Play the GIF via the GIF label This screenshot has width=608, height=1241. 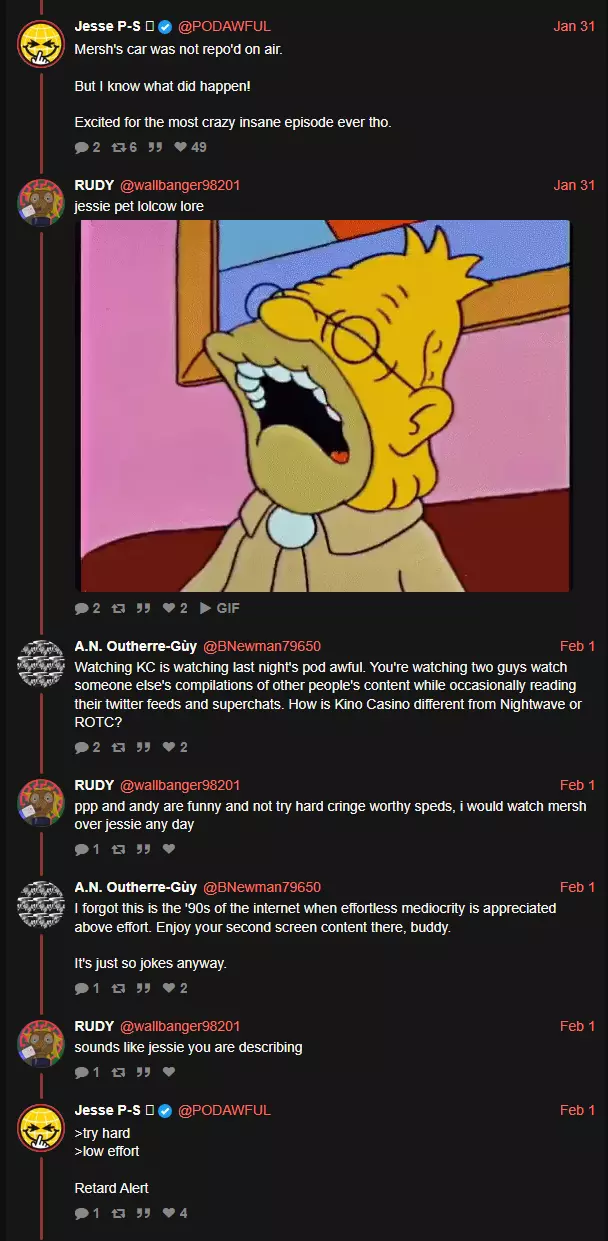coord(220,608)
